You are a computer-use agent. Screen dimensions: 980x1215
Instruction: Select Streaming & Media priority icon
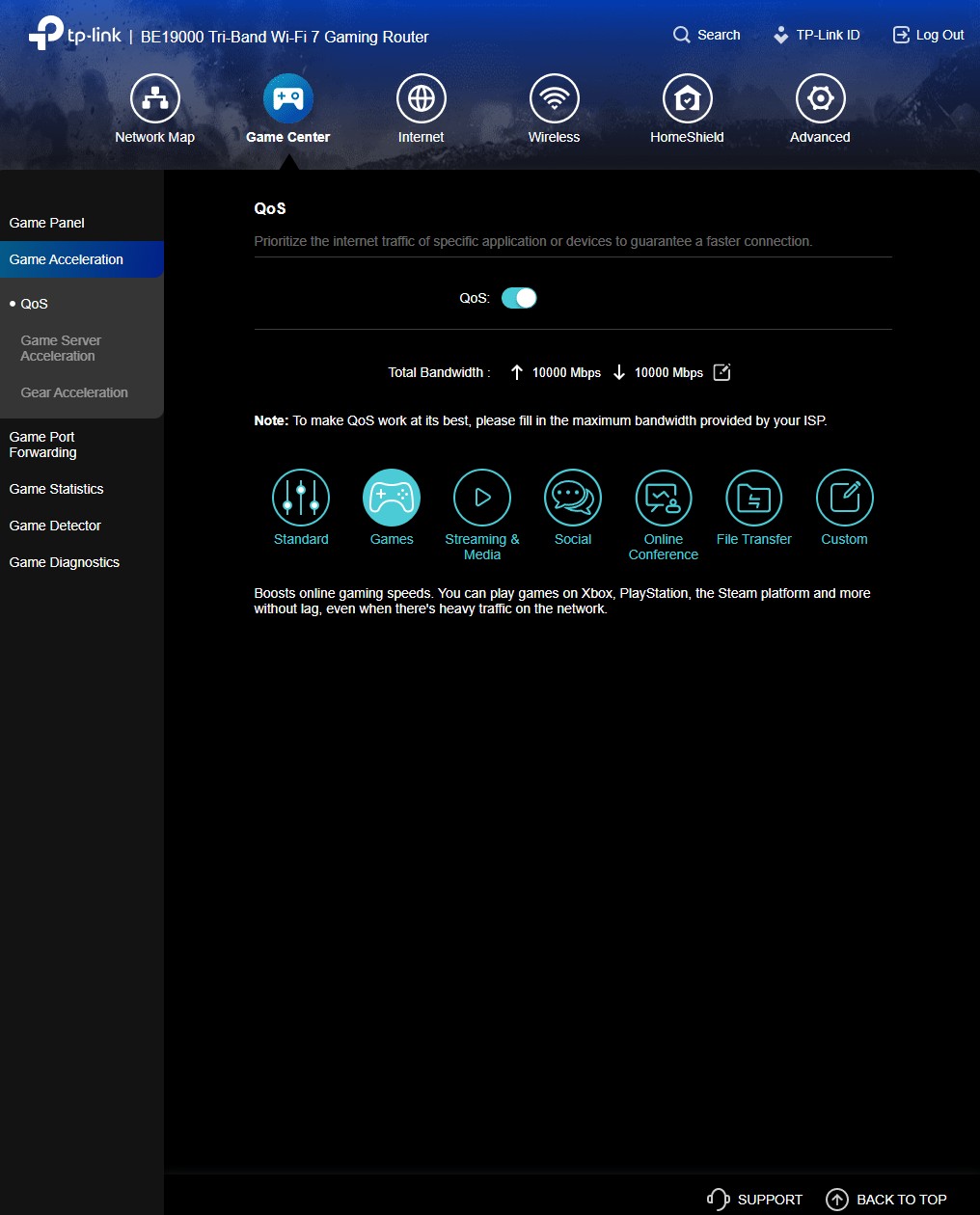[482, 498]
